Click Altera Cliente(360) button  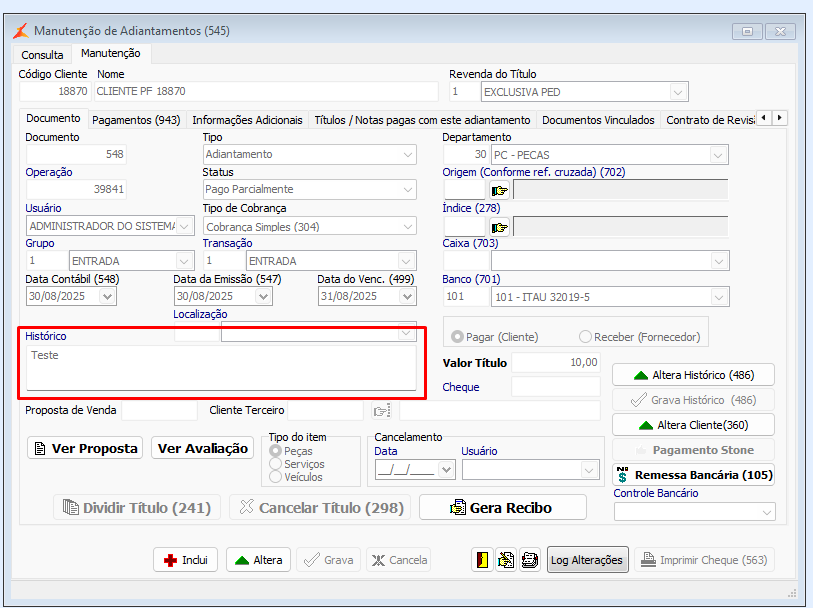point(694,425)
